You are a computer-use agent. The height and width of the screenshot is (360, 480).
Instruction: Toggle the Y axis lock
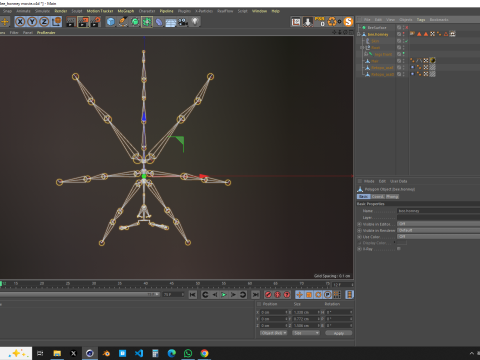[32, 22]
